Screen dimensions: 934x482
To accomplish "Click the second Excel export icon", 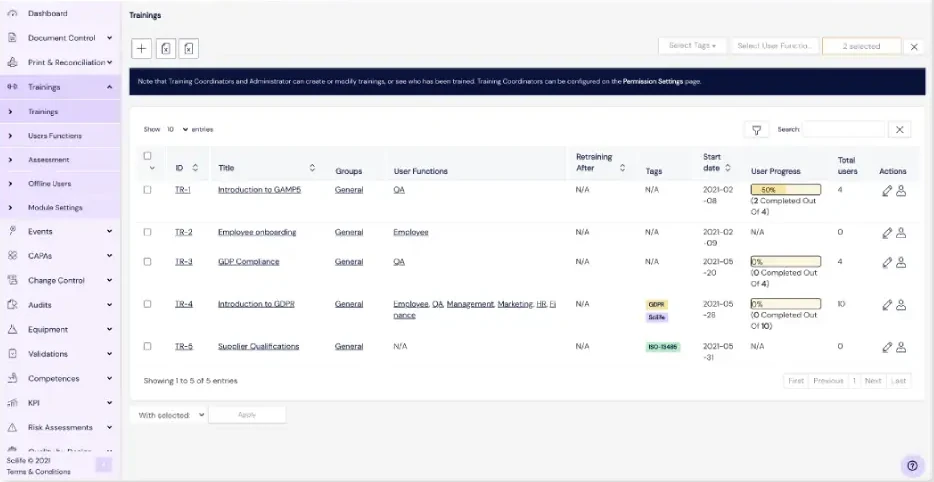I will tap(188, 49).
